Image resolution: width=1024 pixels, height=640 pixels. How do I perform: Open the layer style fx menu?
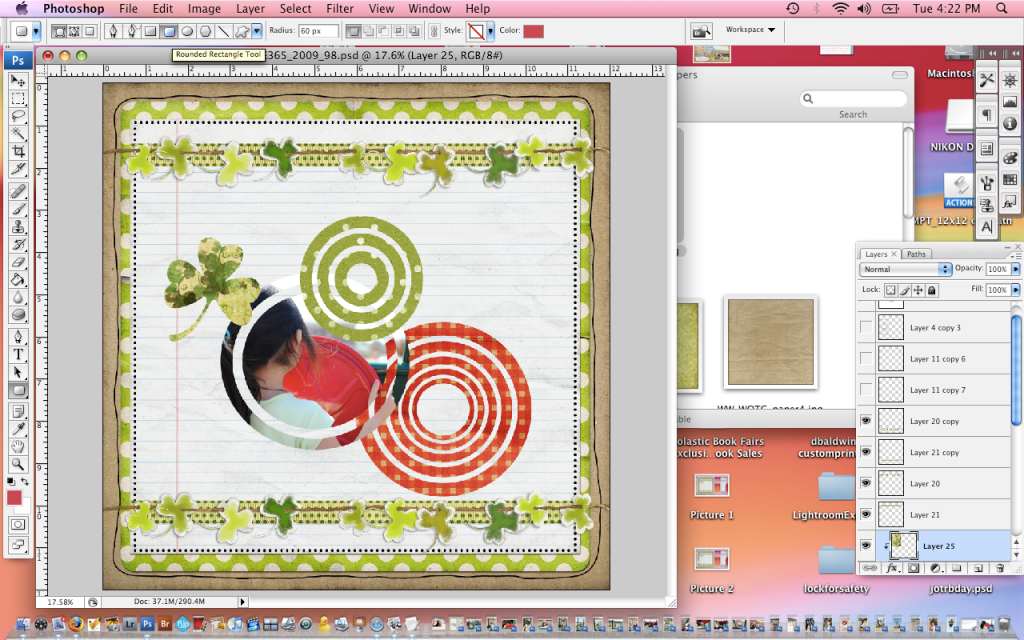click(889, 568)
